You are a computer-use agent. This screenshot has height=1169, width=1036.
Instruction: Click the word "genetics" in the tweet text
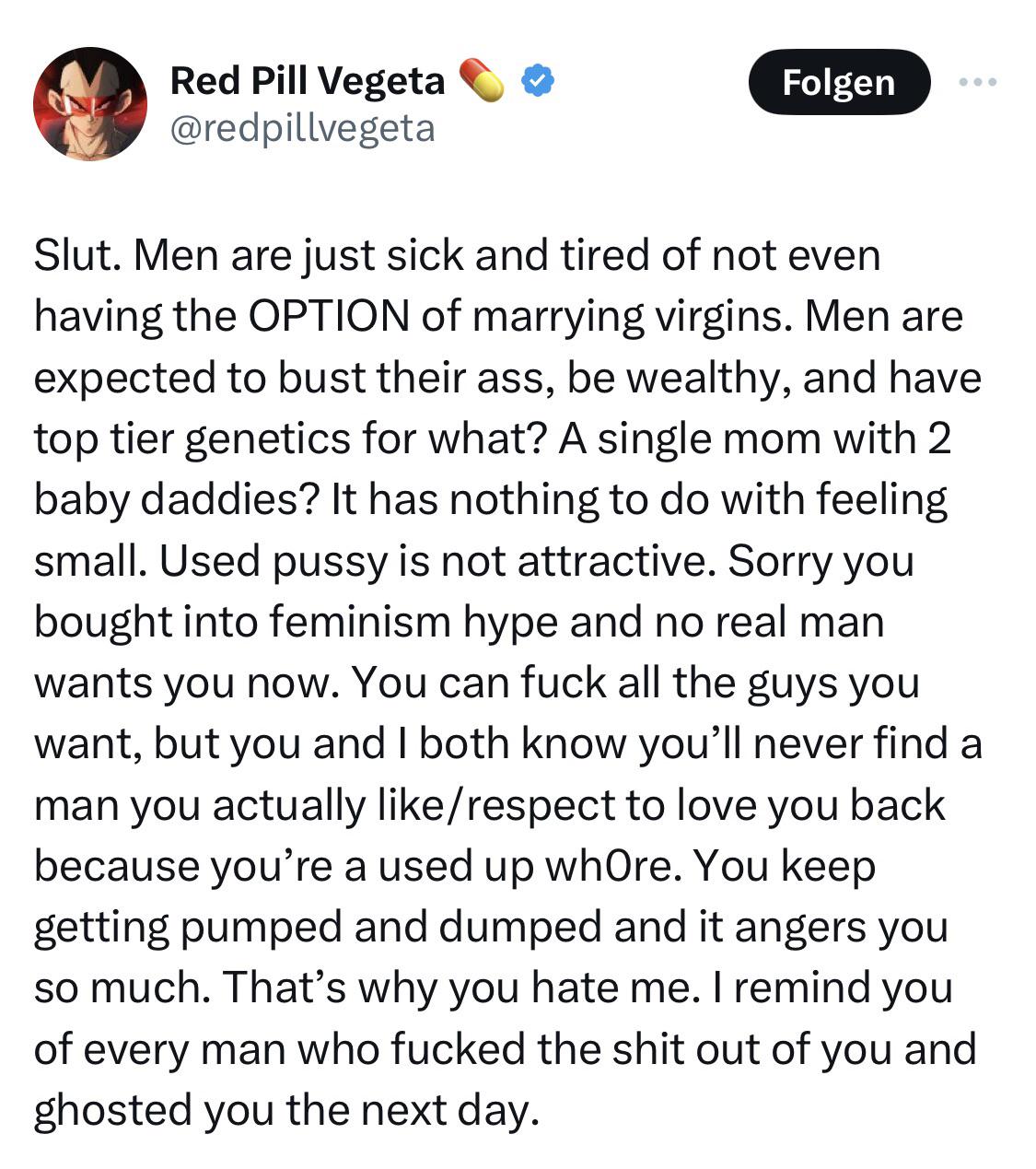click(269, 438)
